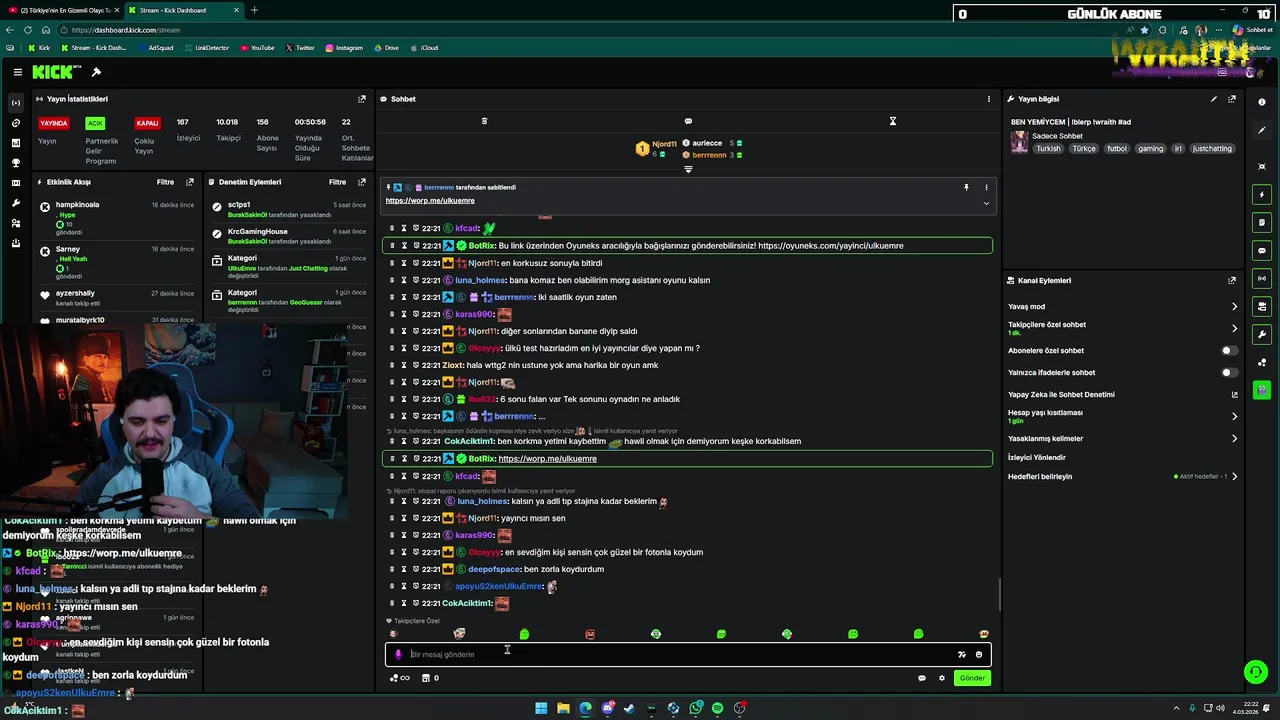Expand the pinned message chevron
This screenshot has width=1280, height=720.
(986, 203)
